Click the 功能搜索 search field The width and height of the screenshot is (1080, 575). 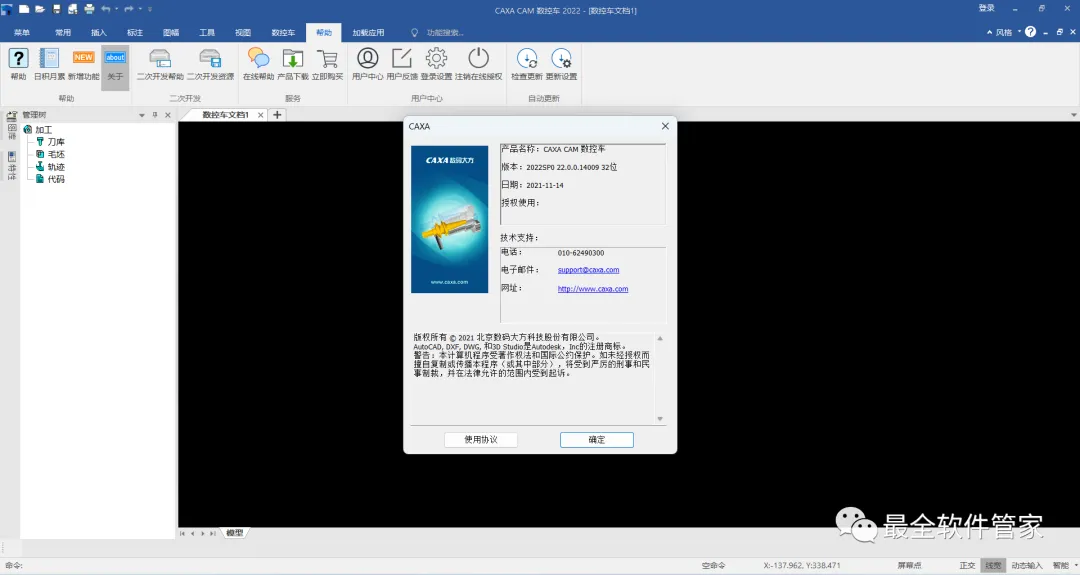coord(445,32)
